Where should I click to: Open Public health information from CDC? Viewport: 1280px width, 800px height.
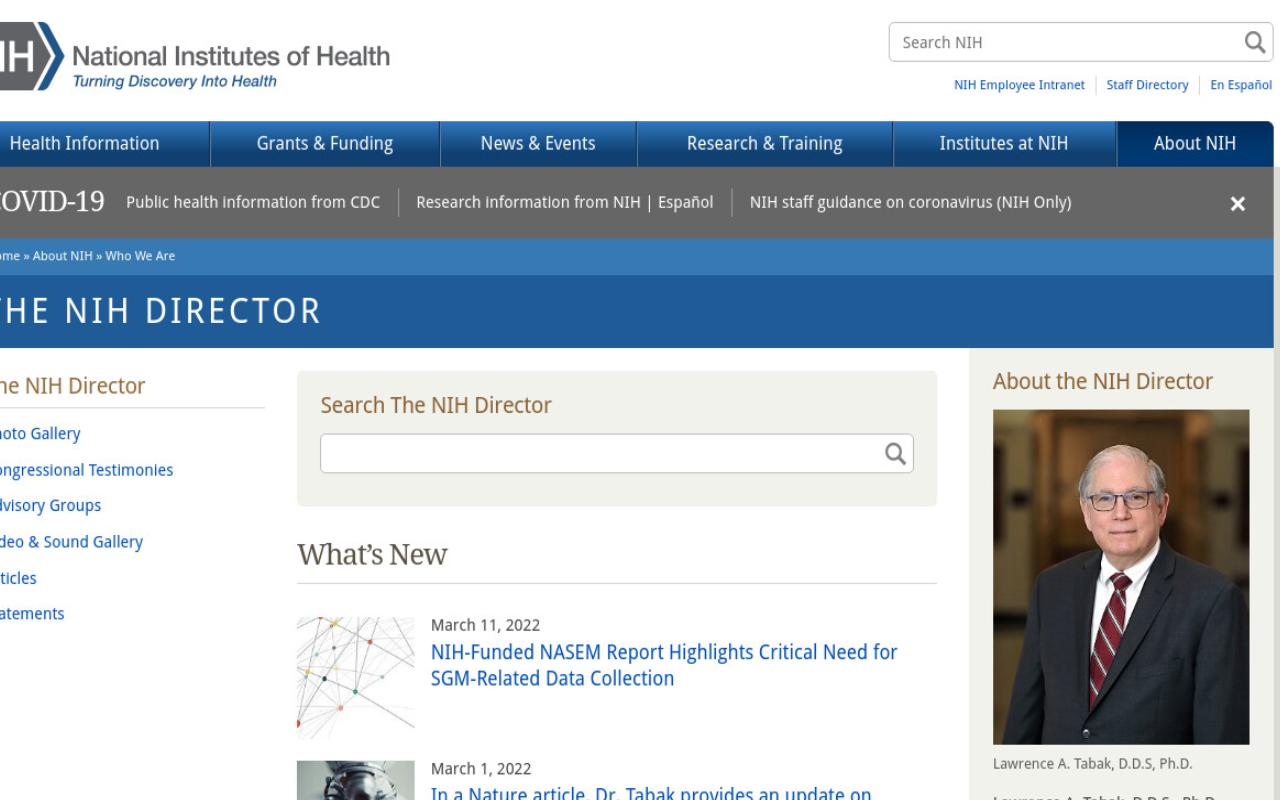[253, 202]
